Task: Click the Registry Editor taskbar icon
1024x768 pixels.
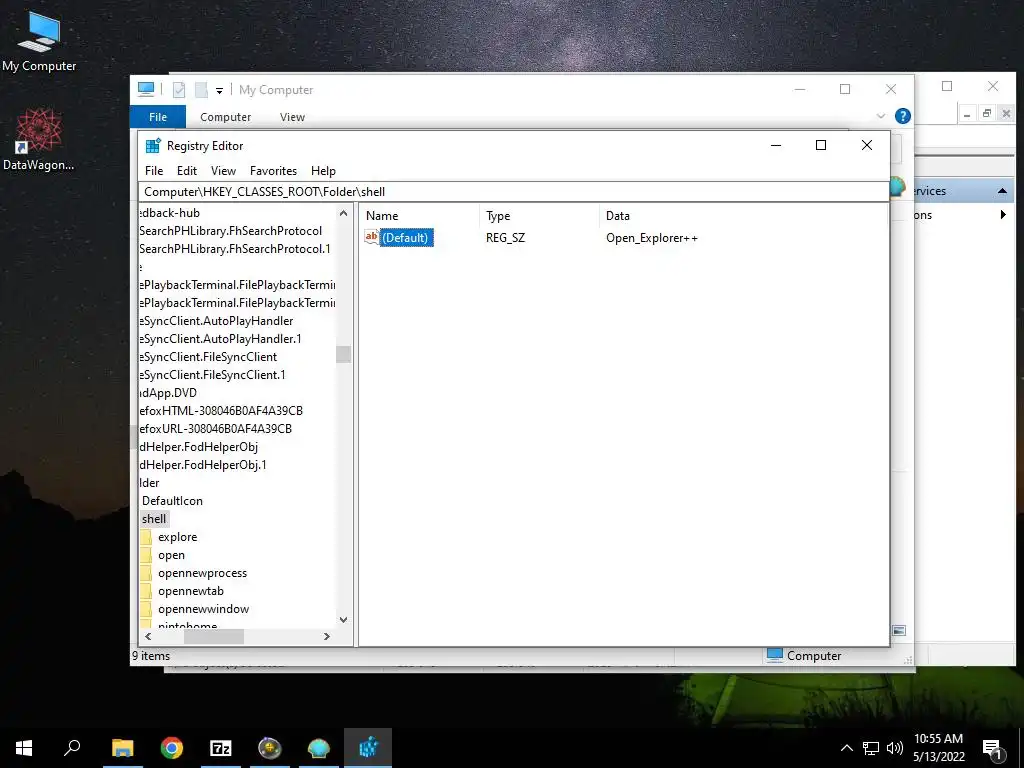Action: click(368, 748)
